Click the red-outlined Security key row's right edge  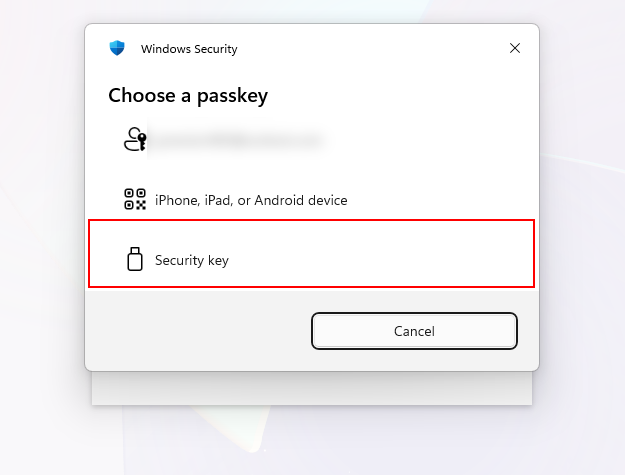[528, 254]
